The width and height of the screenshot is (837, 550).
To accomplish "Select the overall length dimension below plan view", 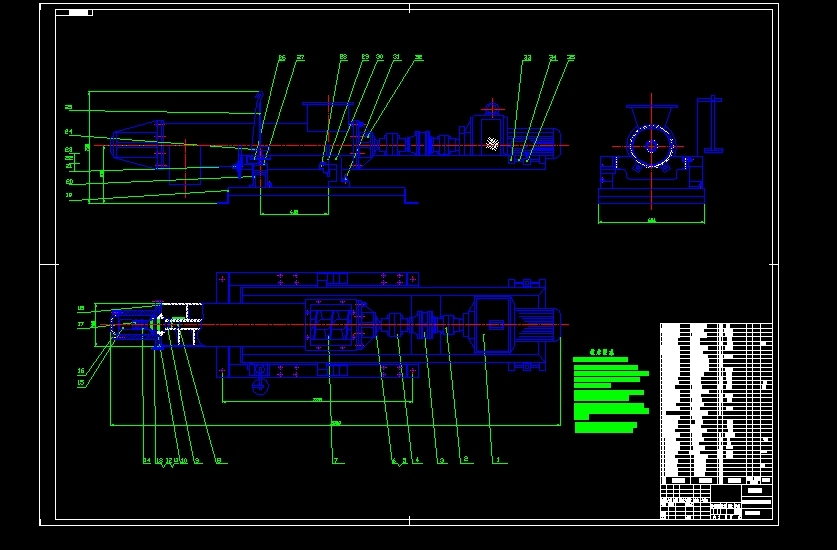I will point(335,424).
